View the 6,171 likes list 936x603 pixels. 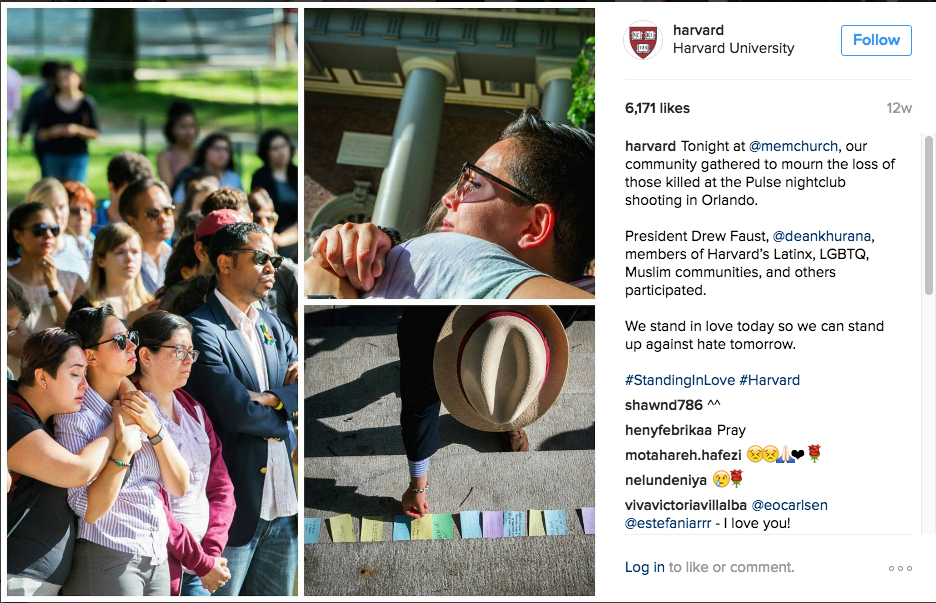click(657, 108)
